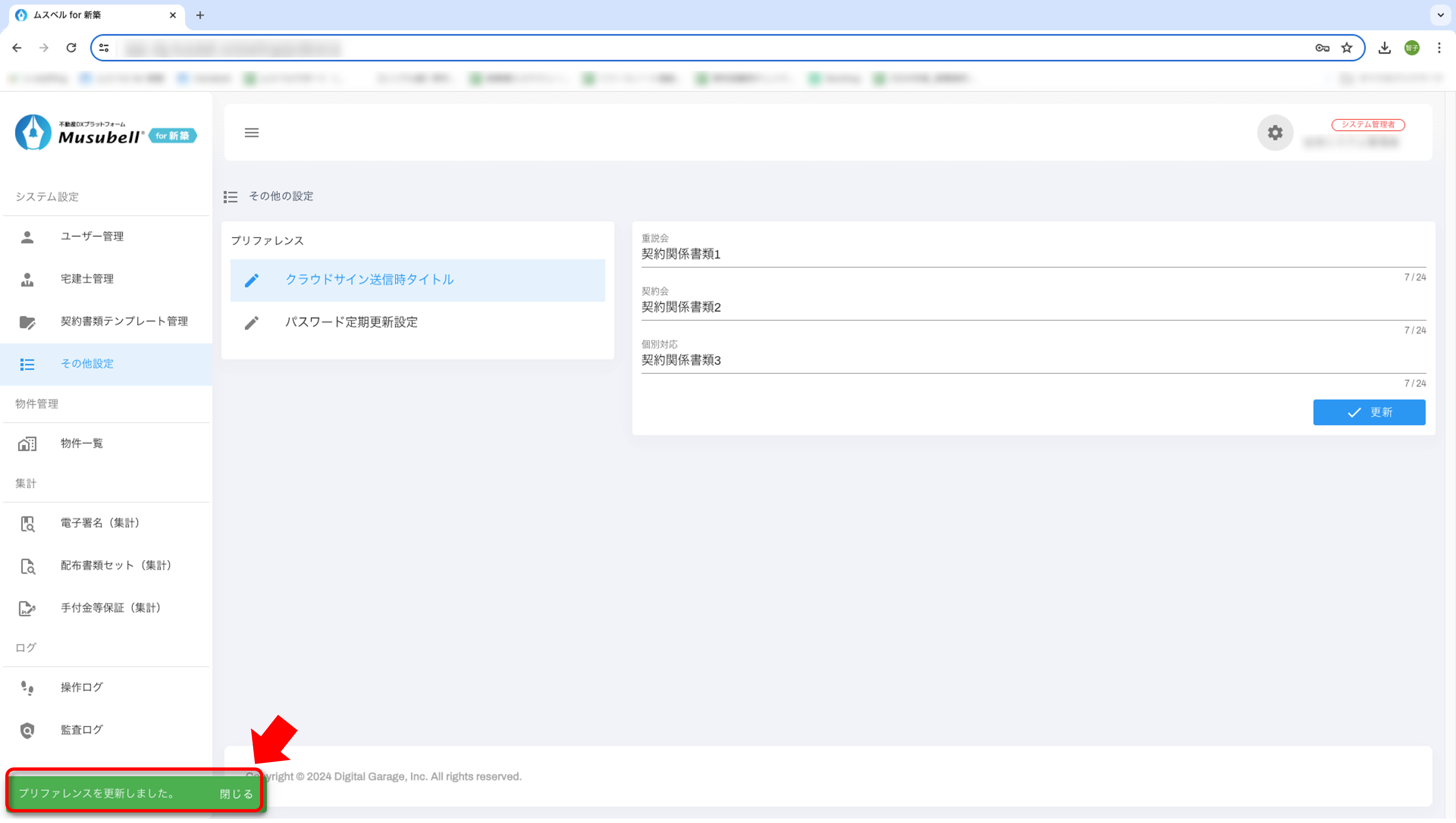Image resolution: width=1456 pixels, height=823 pixels.
Task: Click the ユーザー管理 person icon
Action: pyautogui.click(x=27, y=237)
